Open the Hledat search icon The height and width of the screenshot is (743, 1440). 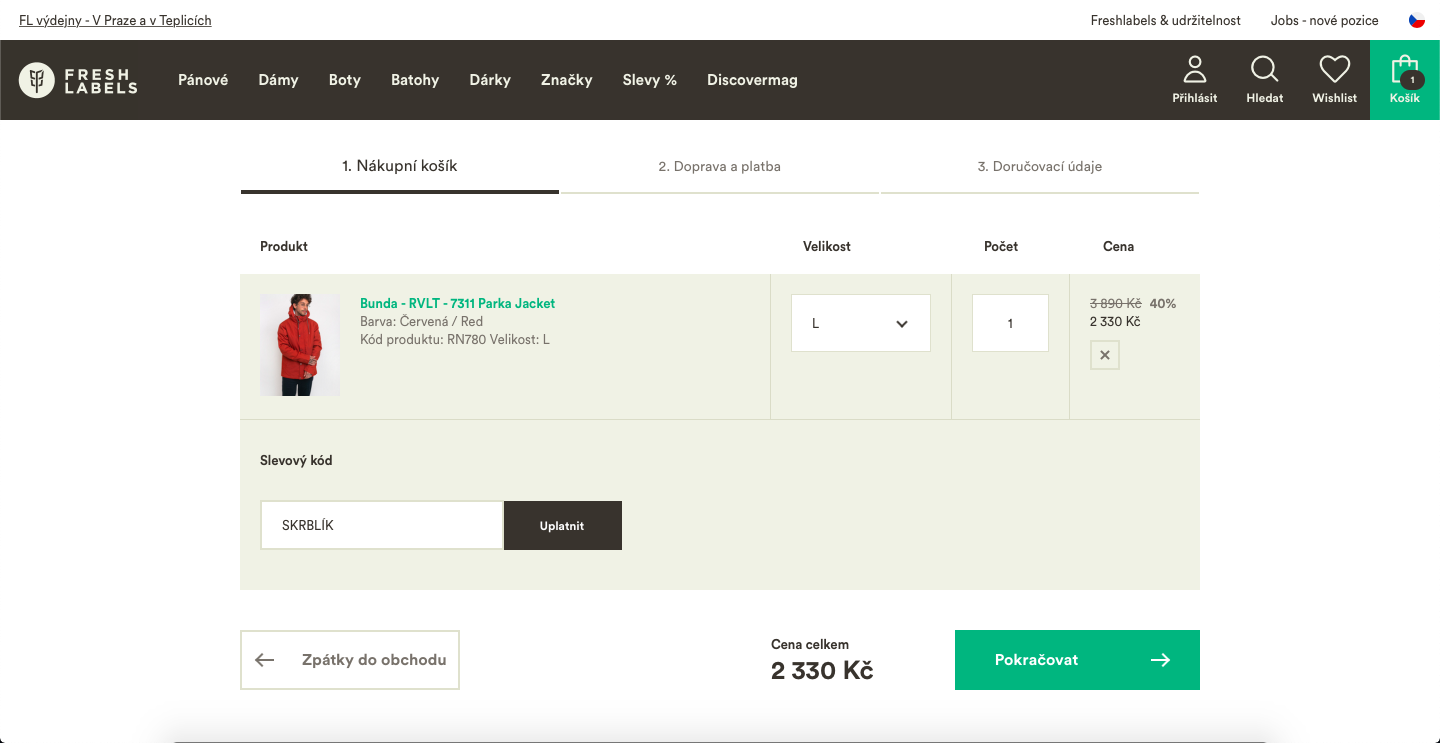pos(1265,80)
